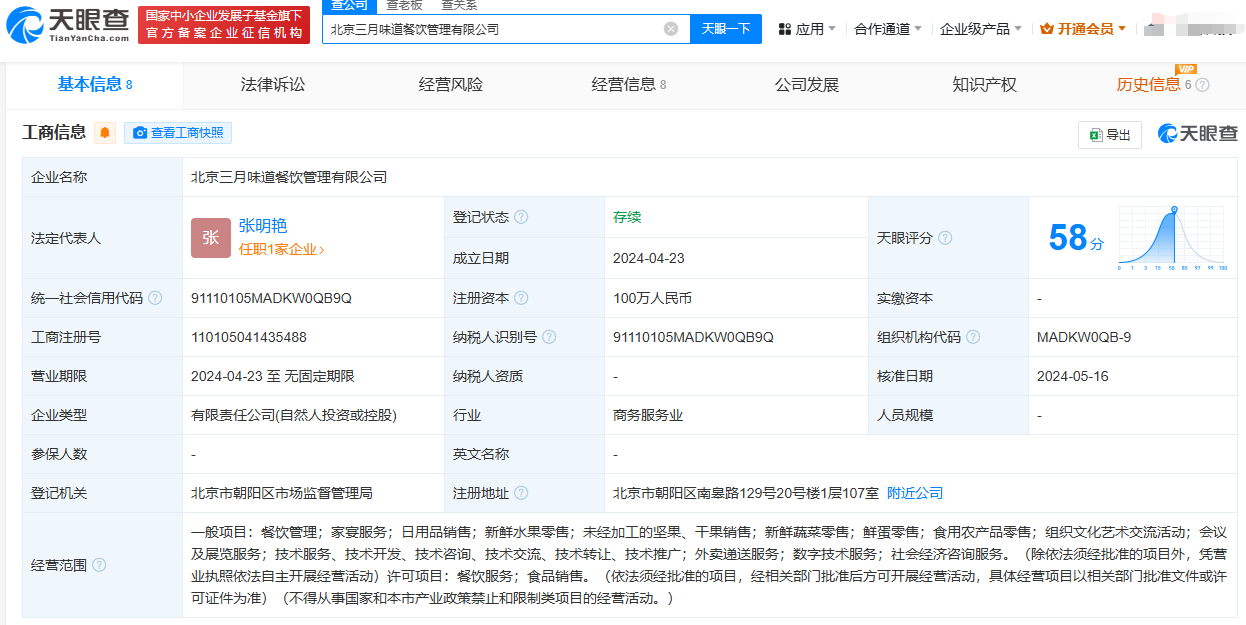This screenshot has height=625, width=1246.
Task: Click the 工商信息 section heading
Action: 55,133
